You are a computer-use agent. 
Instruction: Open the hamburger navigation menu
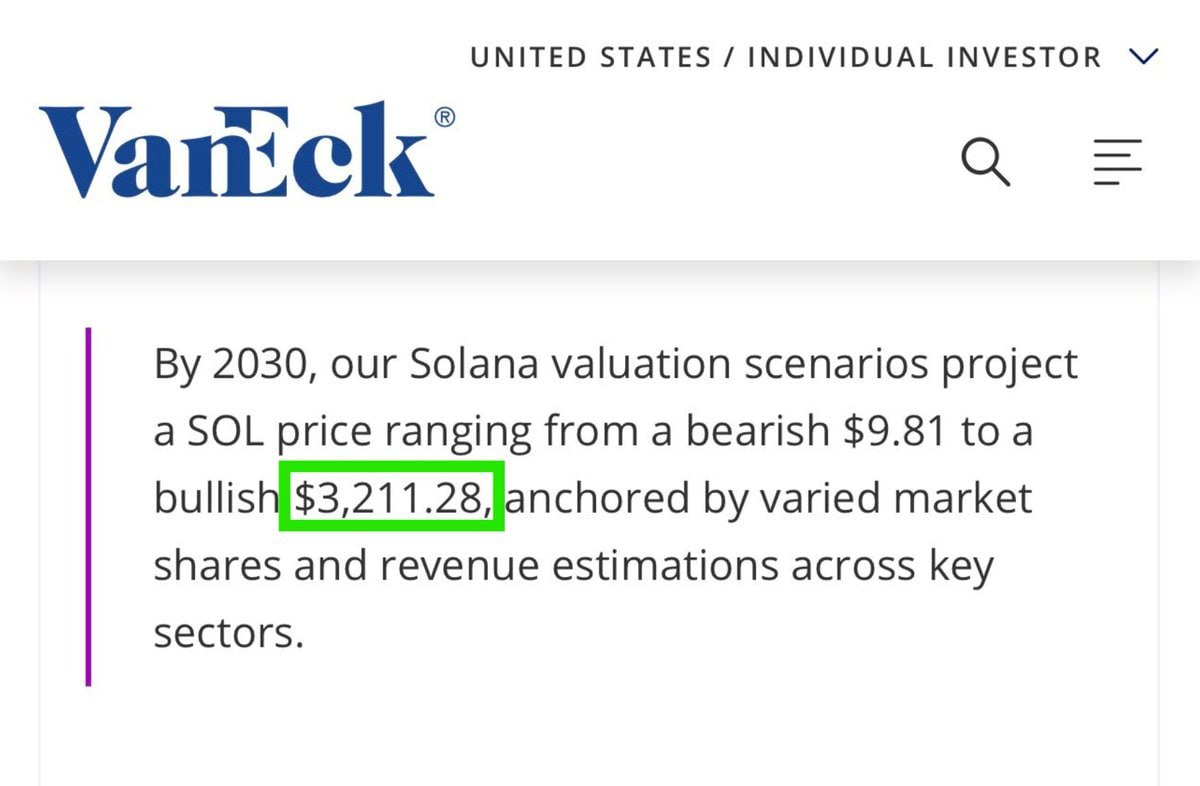coord(1117,162)
